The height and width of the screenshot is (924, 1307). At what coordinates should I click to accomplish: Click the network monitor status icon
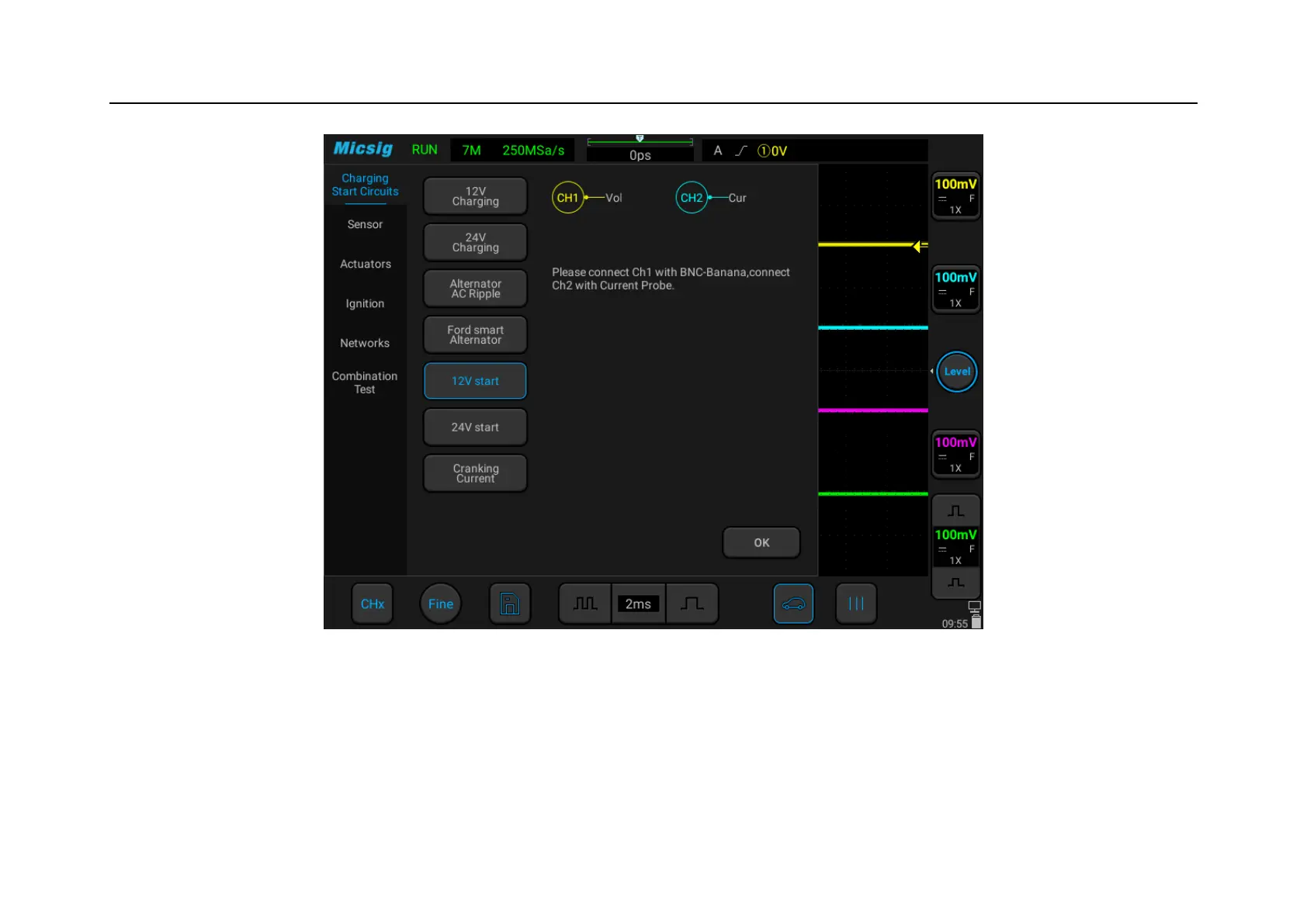coord(975,607)
